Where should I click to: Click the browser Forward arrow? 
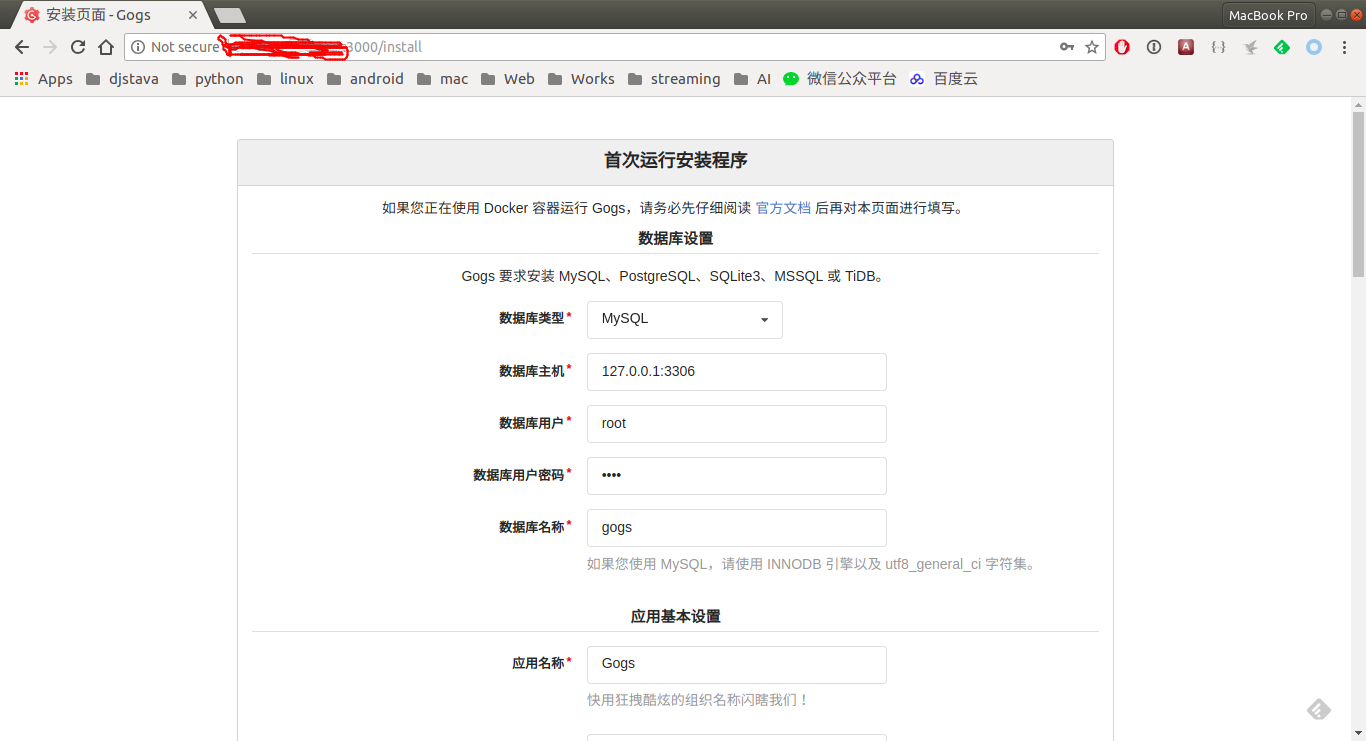(50, 47)
